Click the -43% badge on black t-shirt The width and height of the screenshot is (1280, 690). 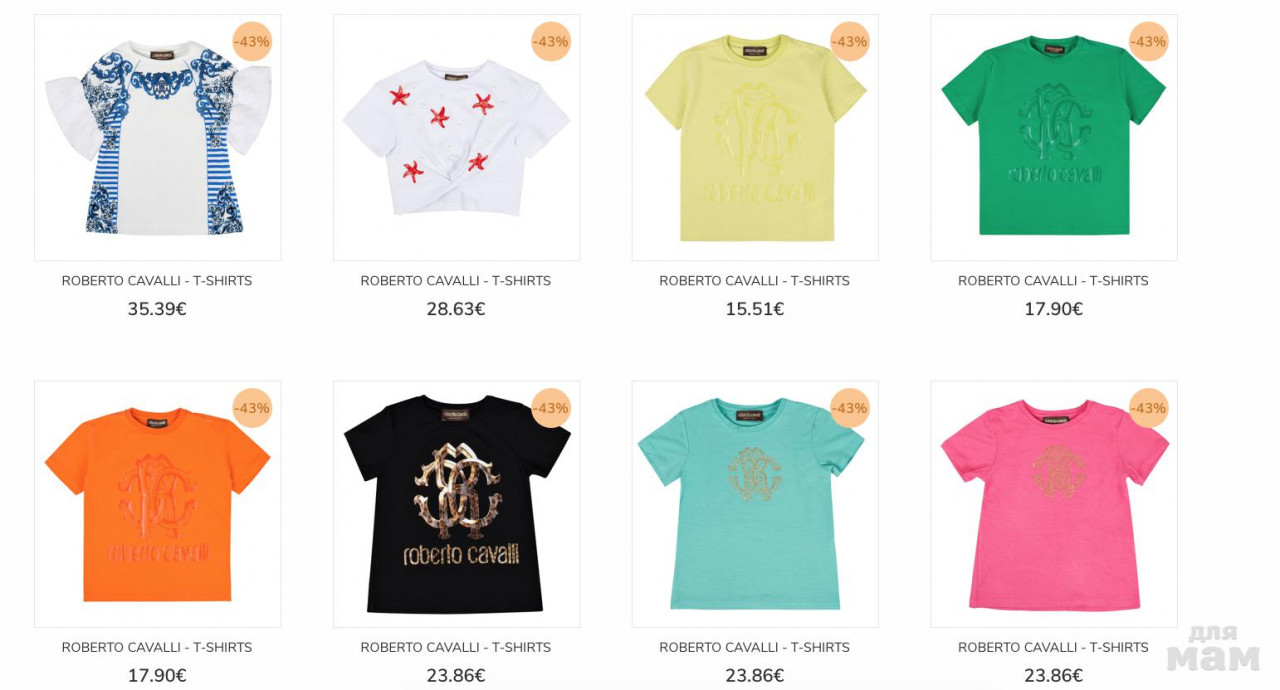tap(551, 408)
